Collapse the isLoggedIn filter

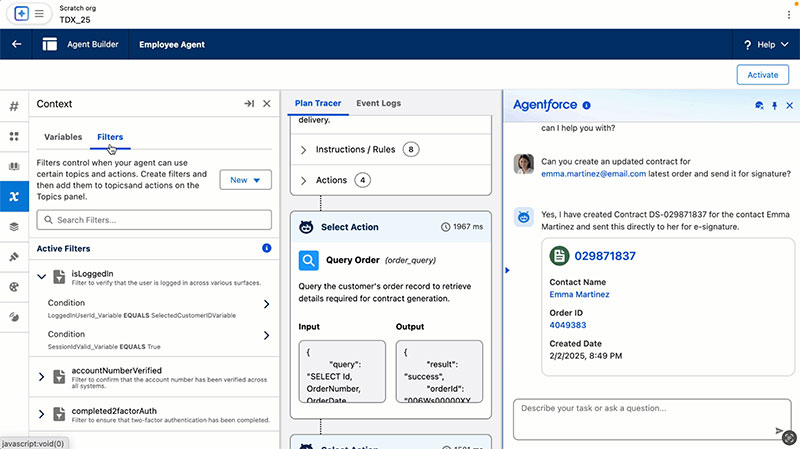pos(42,275)
